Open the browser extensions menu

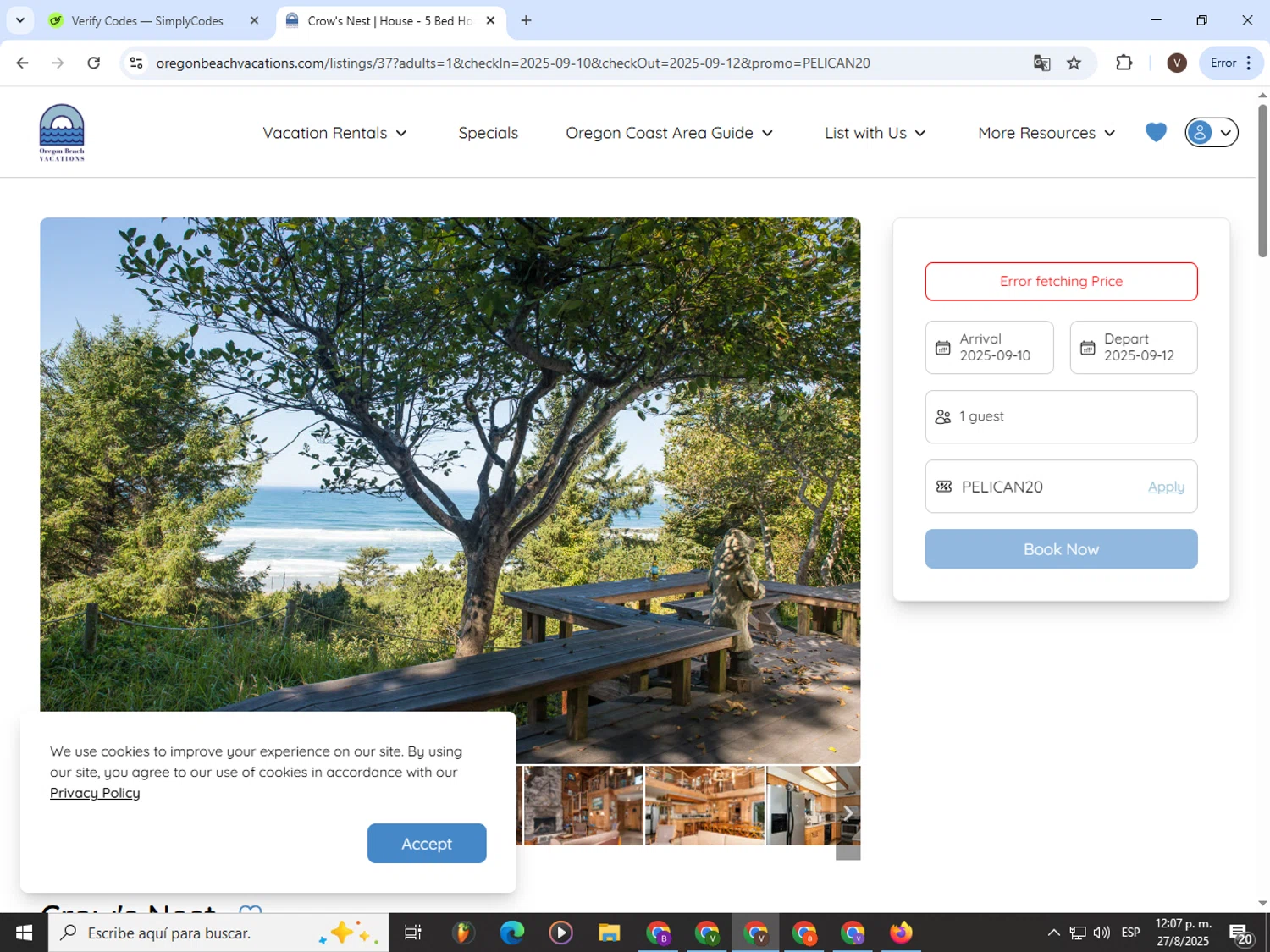point(1124,63)
